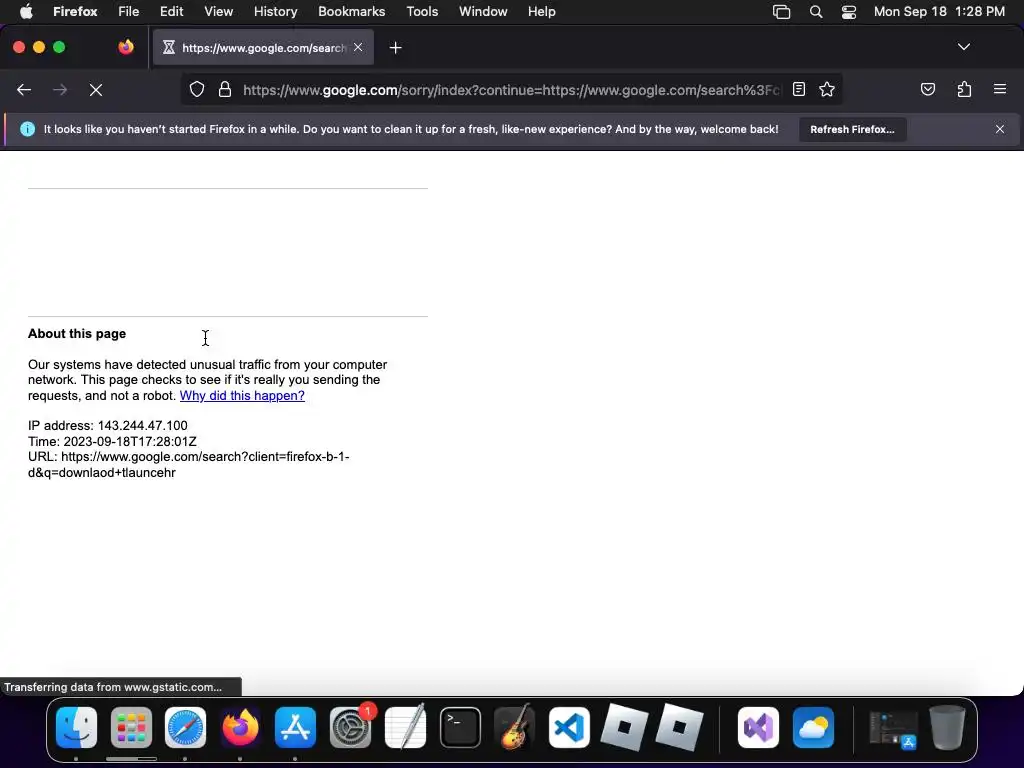Open Spotlight search in menu bar
This screenshot has width=1024, height=768.
point(816,12)
